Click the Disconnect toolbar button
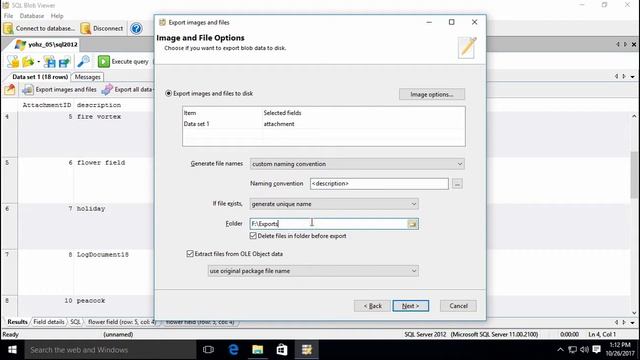Image resolution: width=640 pixels, height=360 pixels. pyautogui.click(x=102, y=29)
